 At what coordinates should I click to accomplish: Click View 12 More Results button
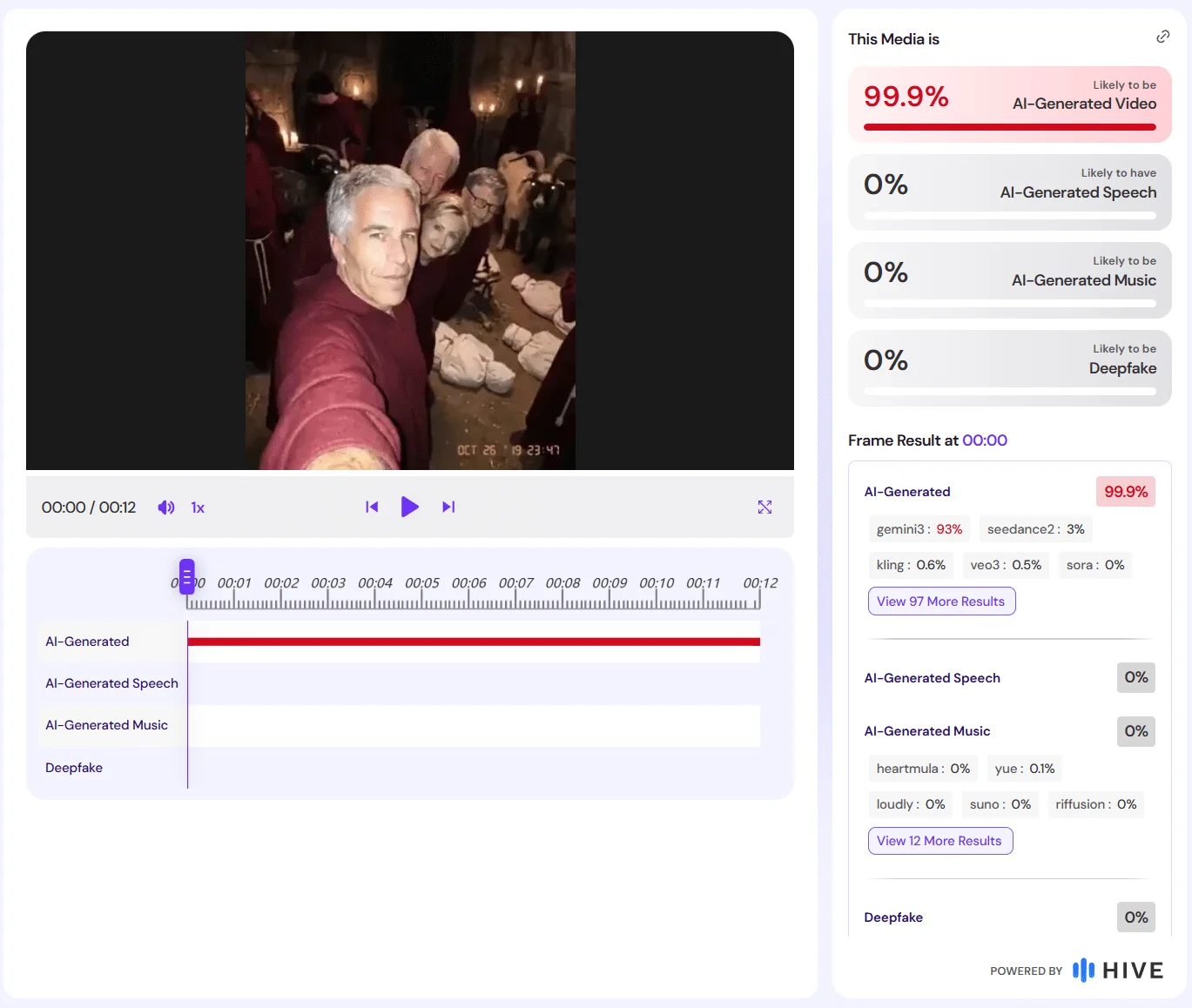point(940,841)
